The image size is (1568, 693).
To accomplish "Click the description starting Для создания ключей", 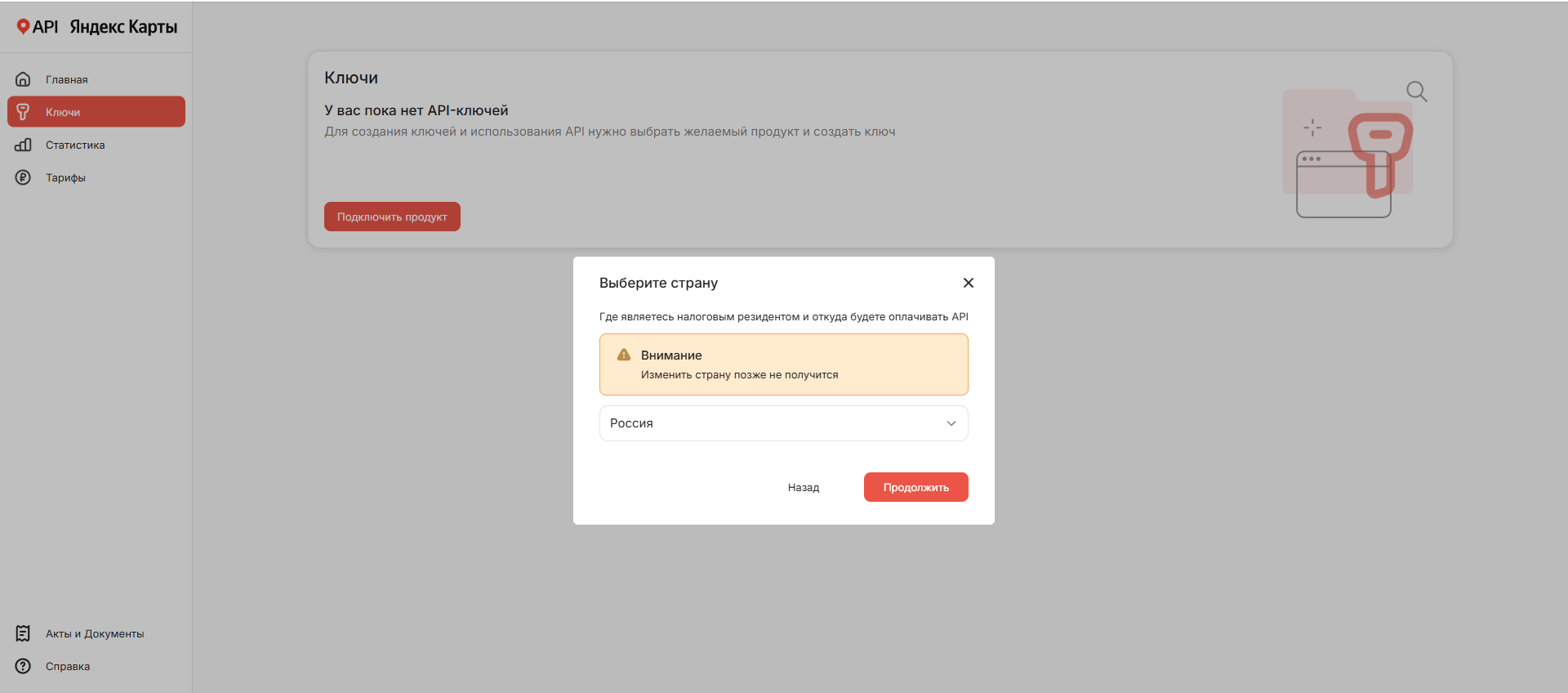I will point(610,132).
